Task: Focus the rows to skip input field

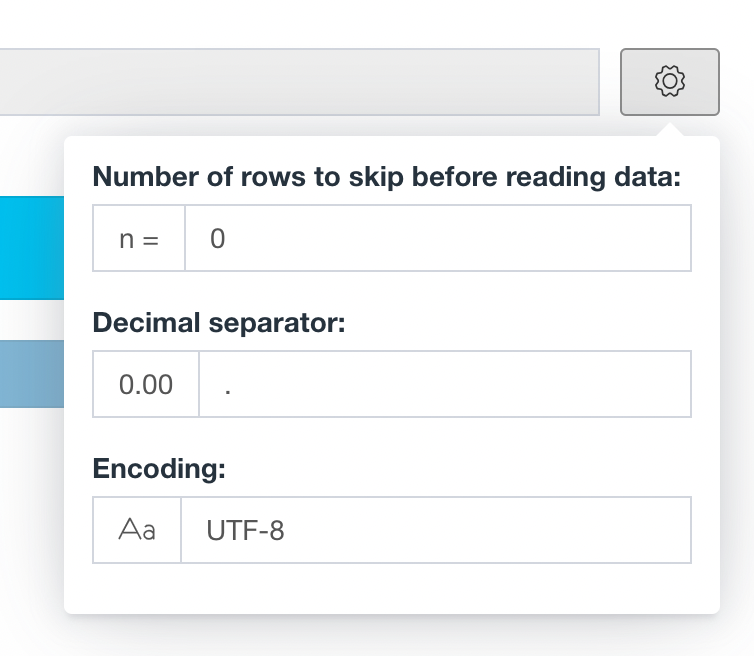Action: (x=438, y=238)
